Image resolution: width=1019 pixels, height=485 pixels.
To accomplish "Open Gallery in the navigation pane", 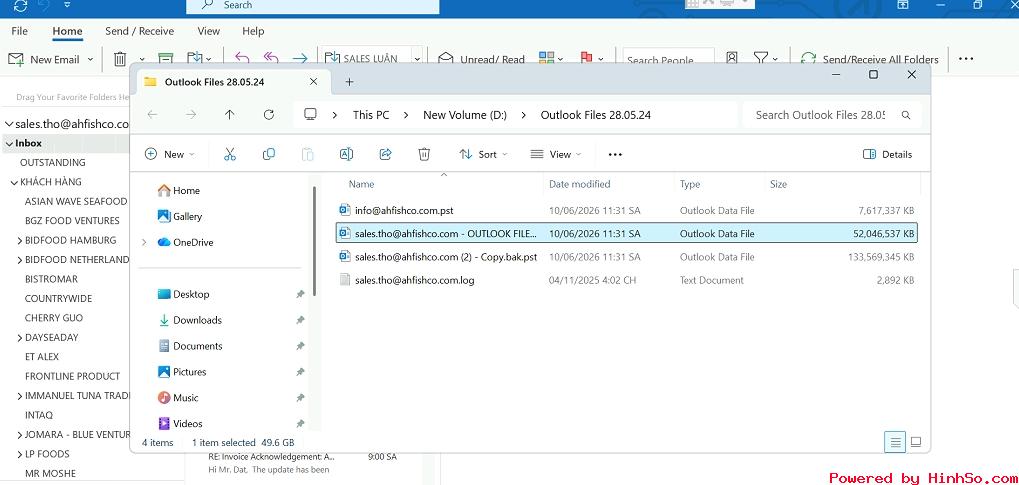I will [x=187, y=216].
